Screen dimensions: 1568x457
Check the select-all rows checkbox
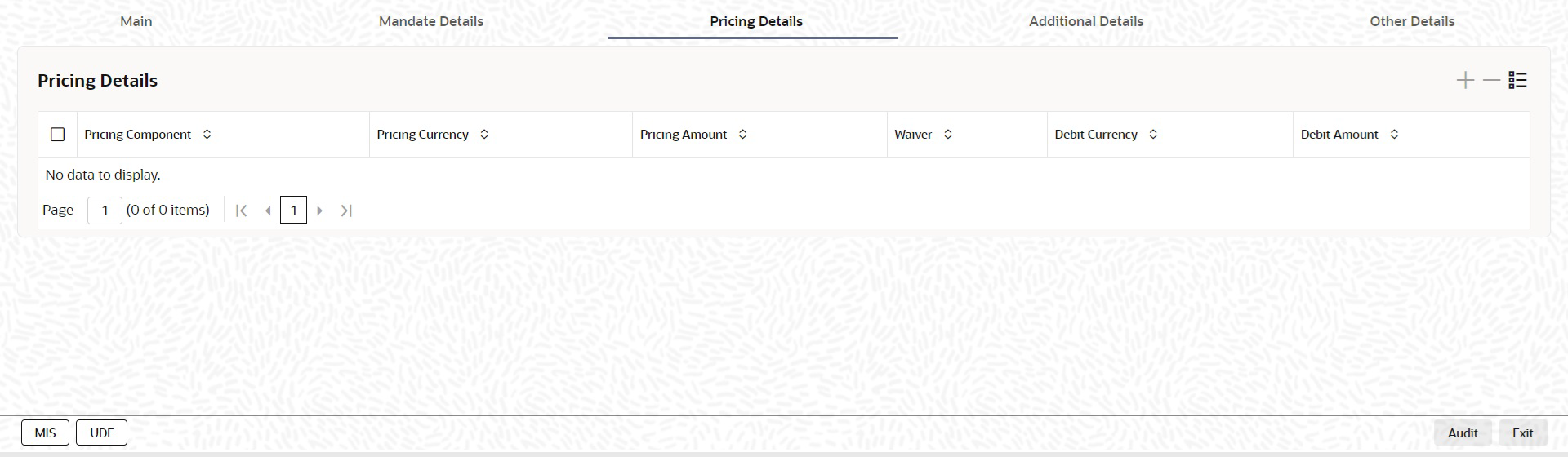tap(58, 135)
